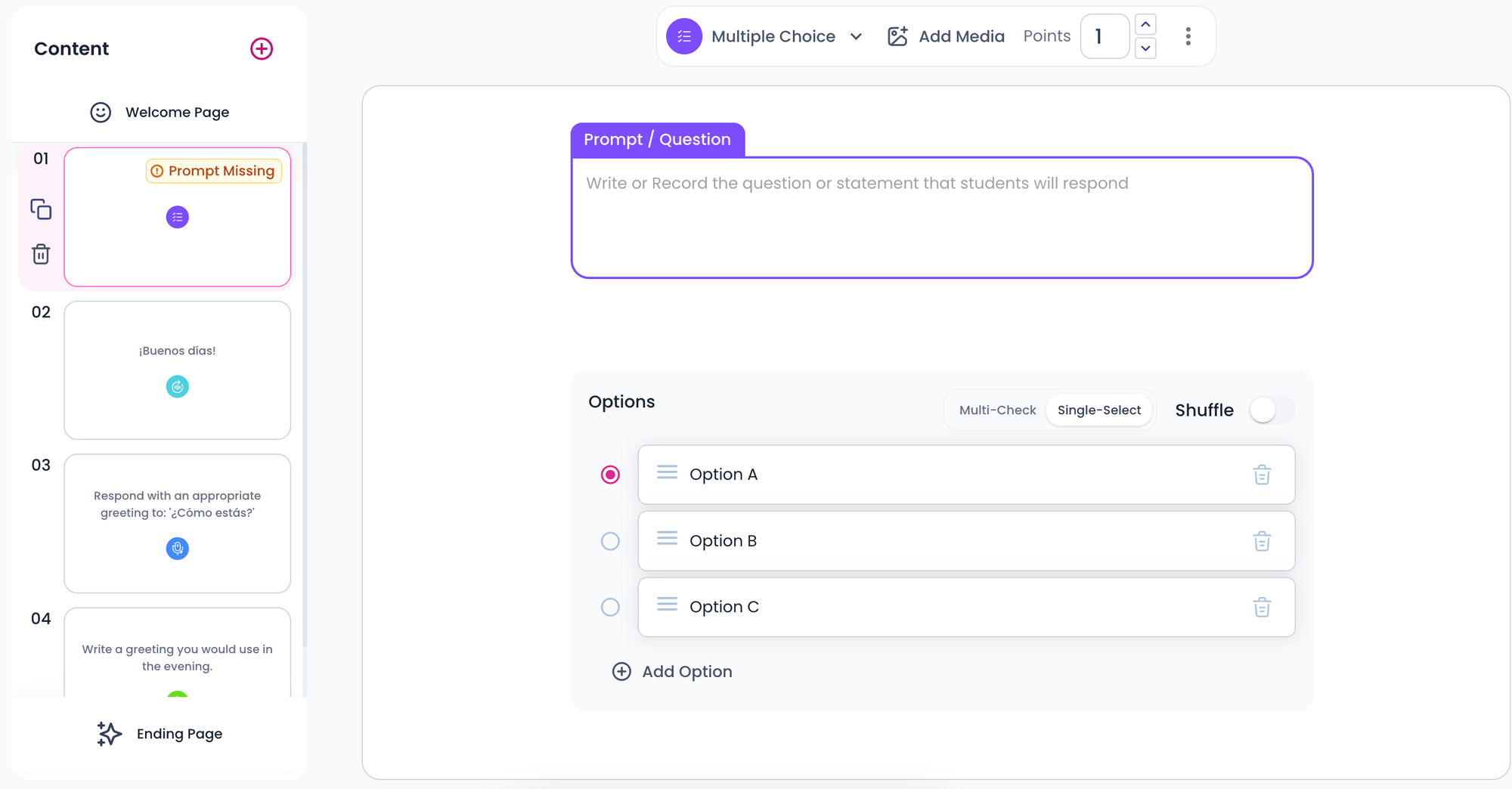Select the question 01 card thumbnail
Screen dimensions: 1512x789
(178, 217)
